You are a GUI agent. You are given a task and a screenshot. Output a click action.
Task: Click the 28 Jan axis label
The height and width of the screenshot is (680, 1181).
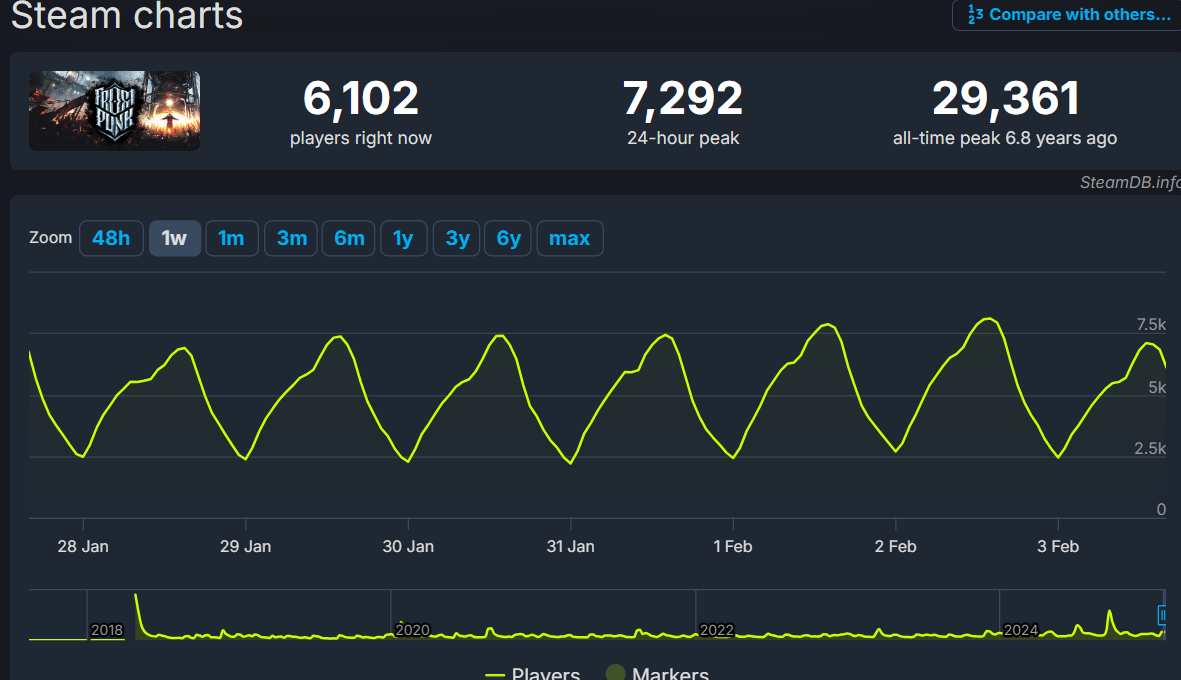(83, 547)
